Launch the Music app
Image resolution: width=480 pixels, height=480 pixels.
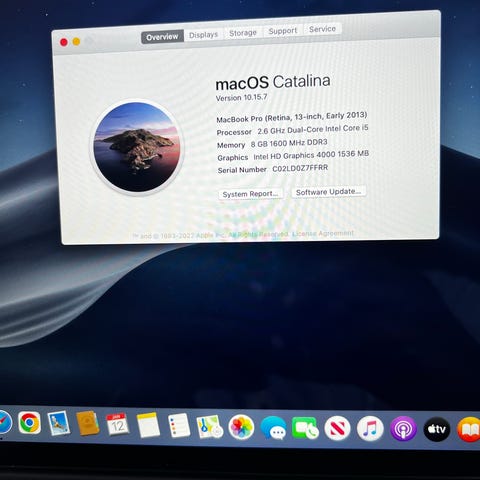[x=370, y=429]
